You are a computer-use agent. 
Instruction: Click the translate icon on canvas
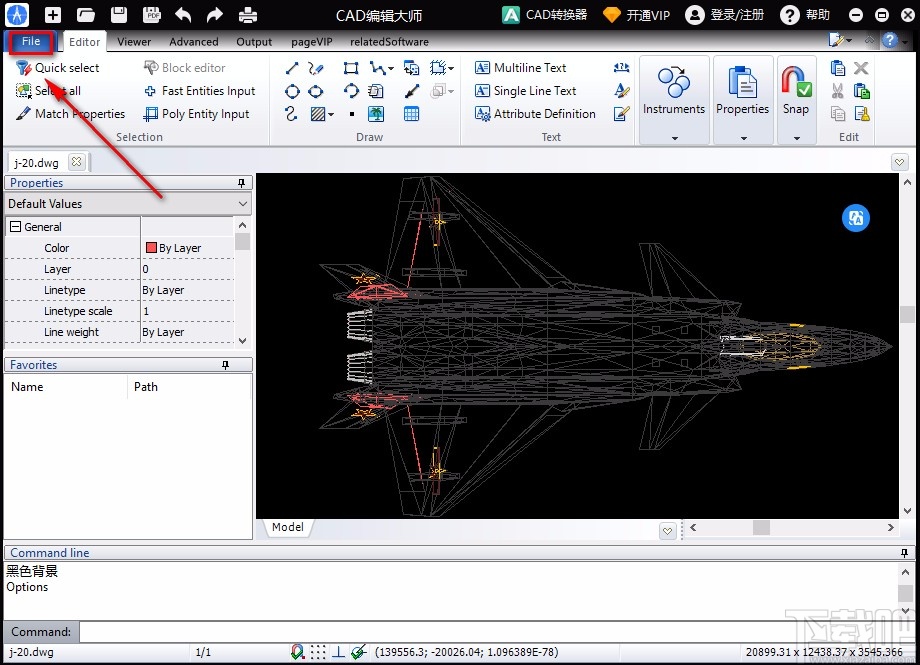(x=856, y=218)
